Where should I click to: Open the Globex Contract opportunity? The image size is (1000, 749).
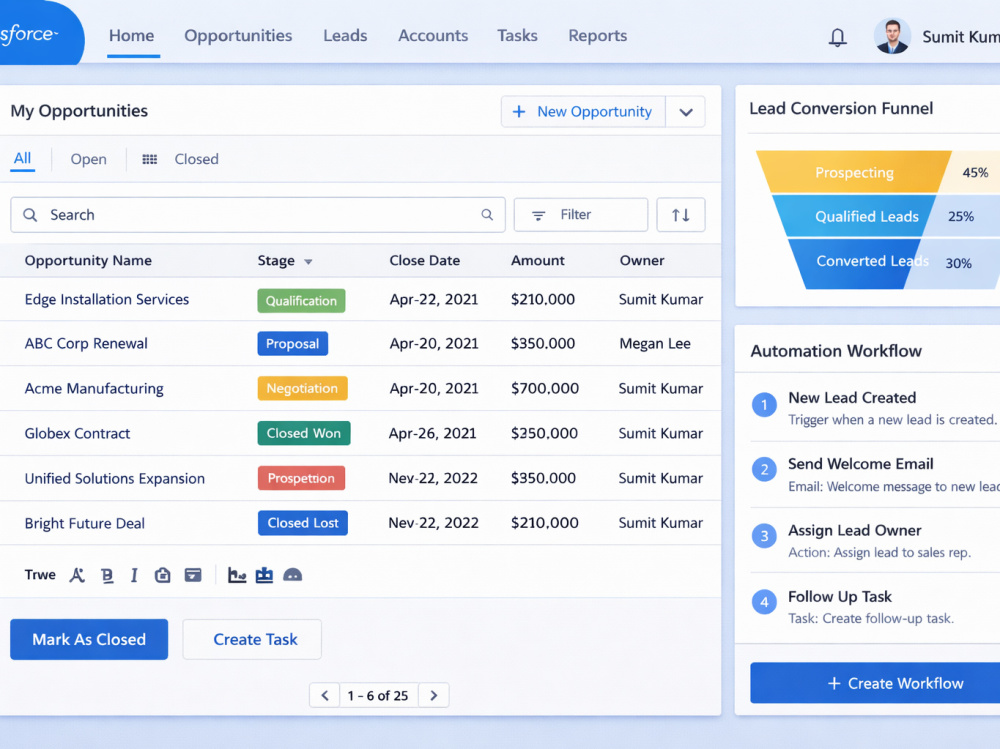click(77, 433)
